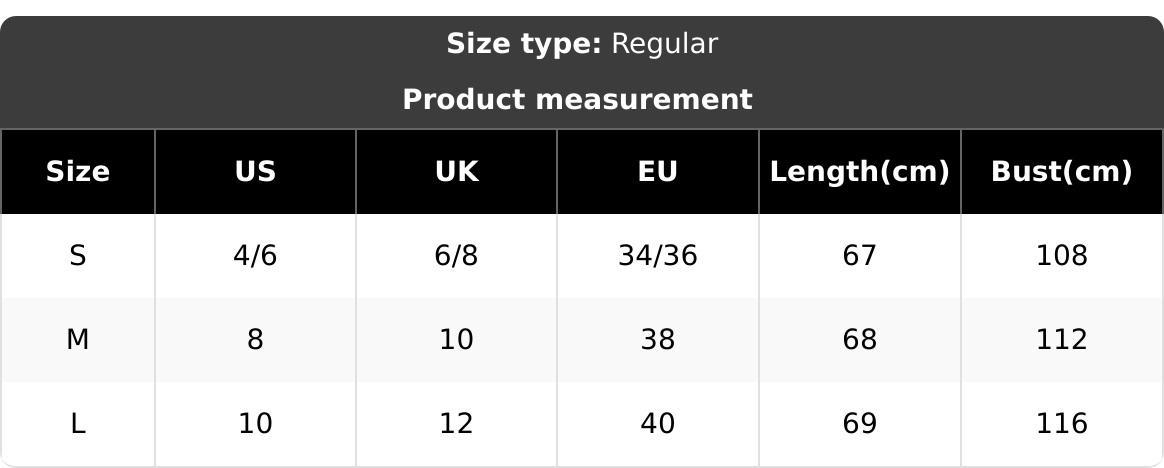
Task: Click the 112 bust measurement cell
Action: coord(1061,340)
